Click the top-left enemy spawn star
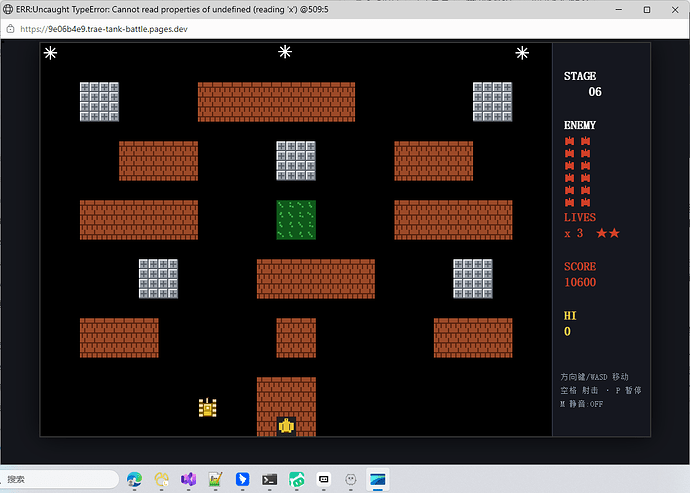The height and width of the screenshot is (493, 690). 51,53
